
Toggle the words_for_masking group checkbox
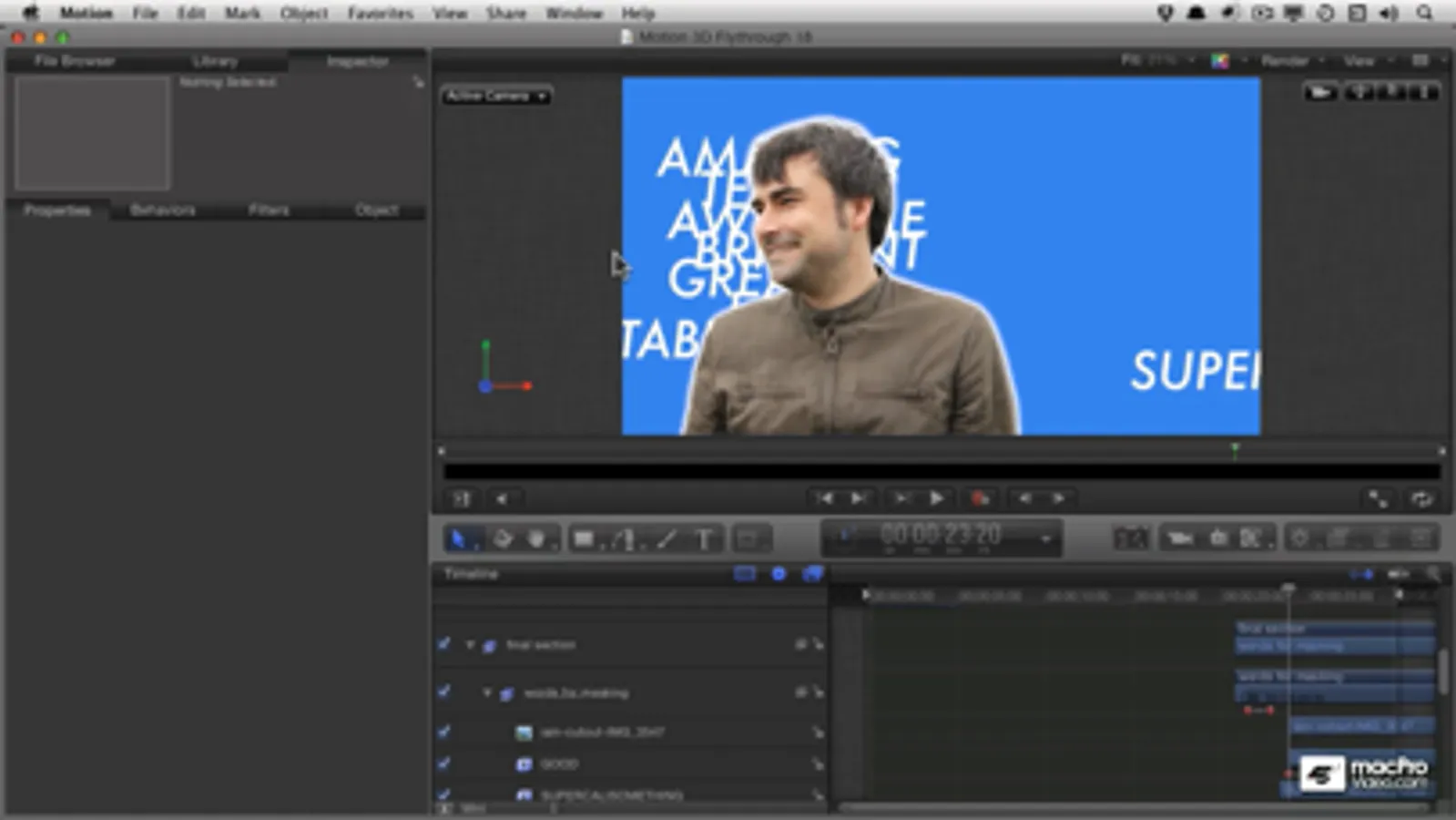[444, 692]
